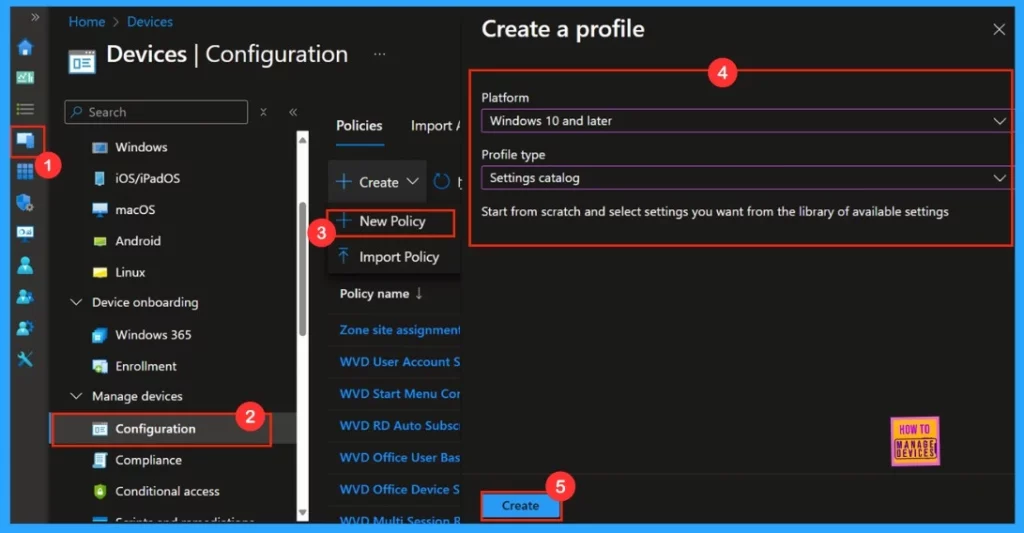Switch to Import tab
The image size is (1024, 533).
click(435, 125)
